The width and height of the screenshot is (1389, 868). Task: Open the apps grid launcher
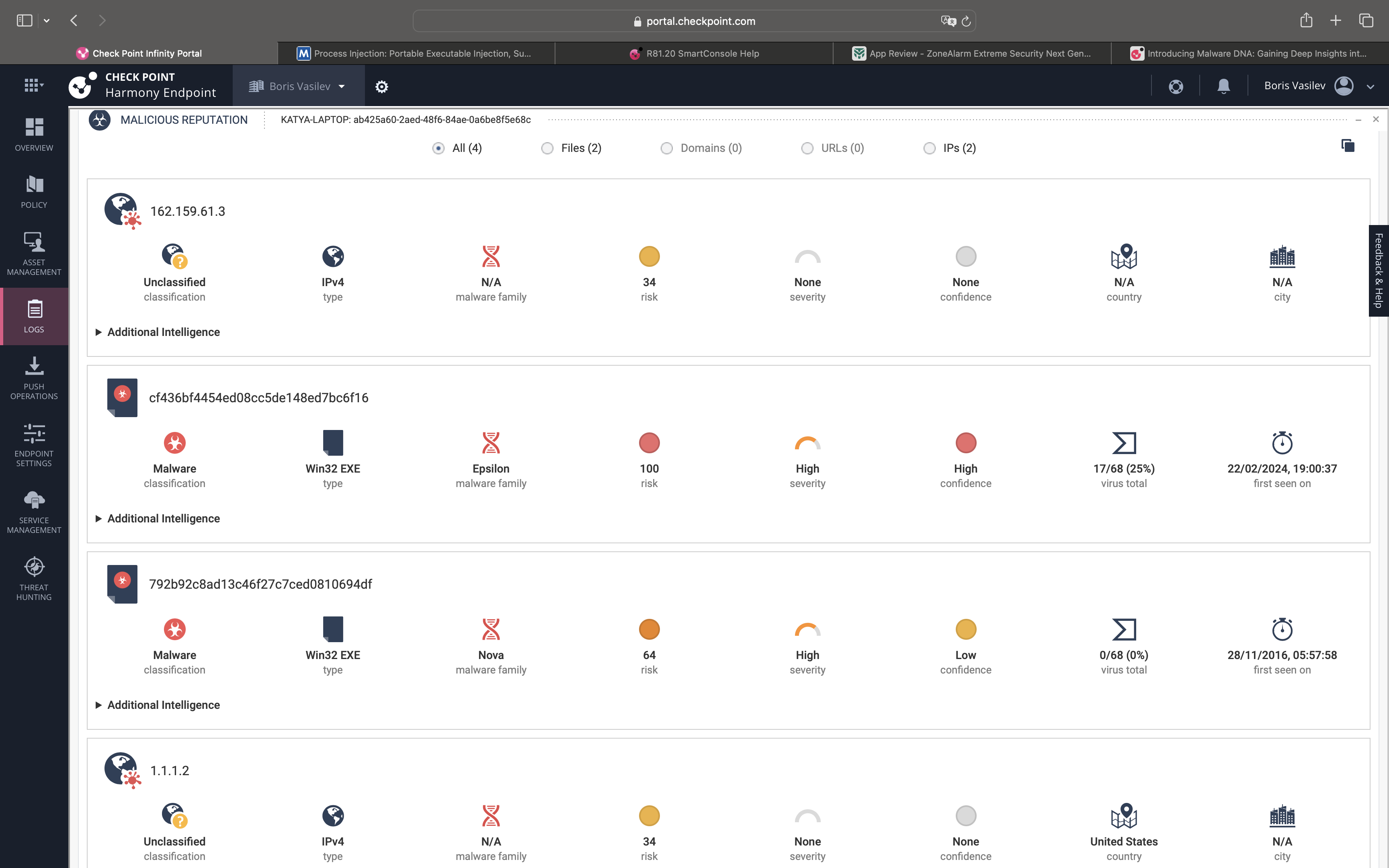point(34,86)
